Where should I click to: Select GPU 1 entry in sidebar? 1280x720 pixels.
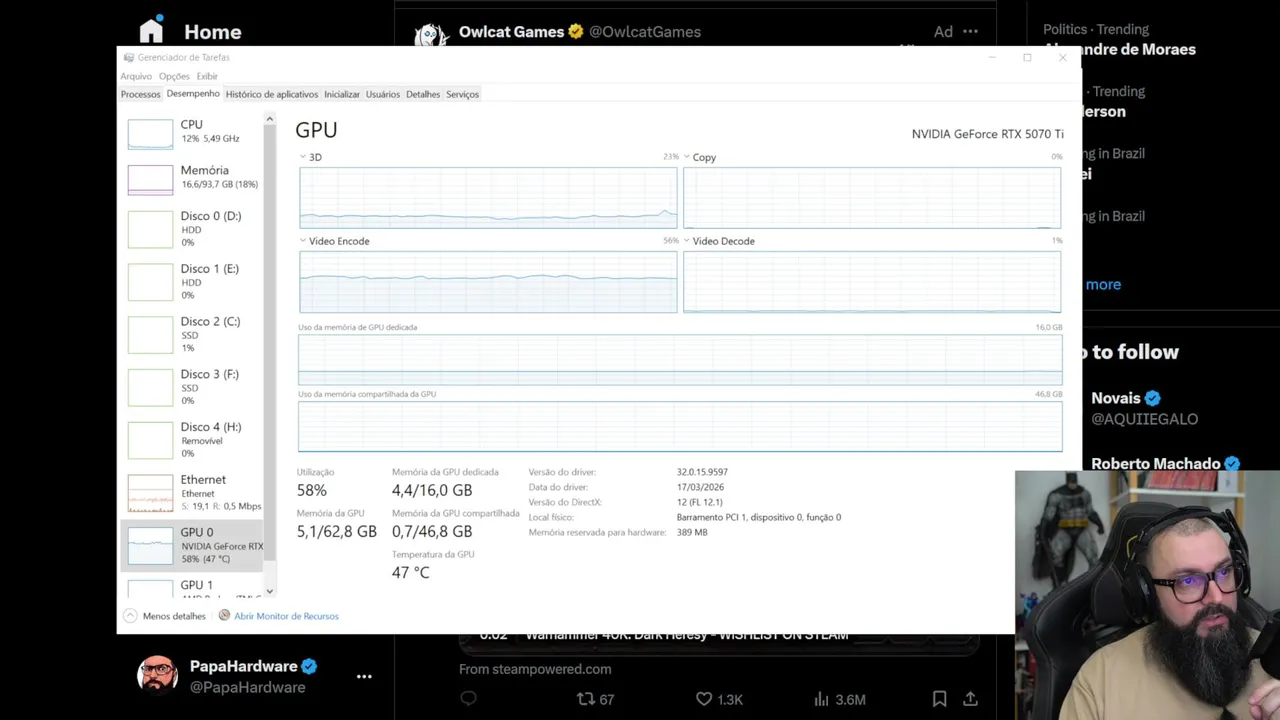(193, 587)
